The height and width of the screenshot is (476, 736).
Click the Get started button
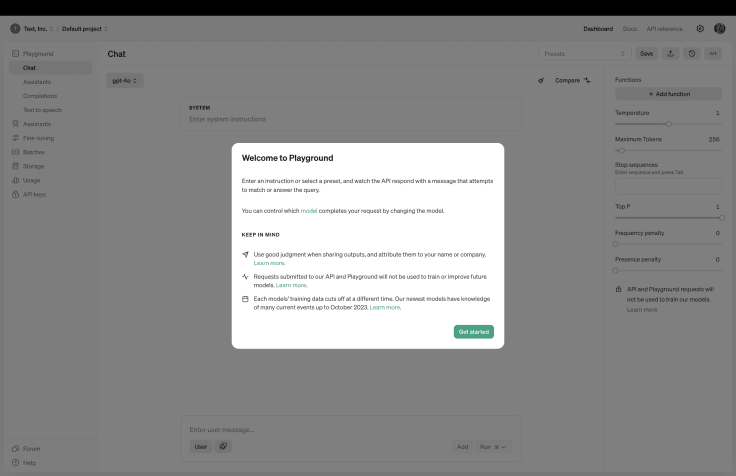474,331
